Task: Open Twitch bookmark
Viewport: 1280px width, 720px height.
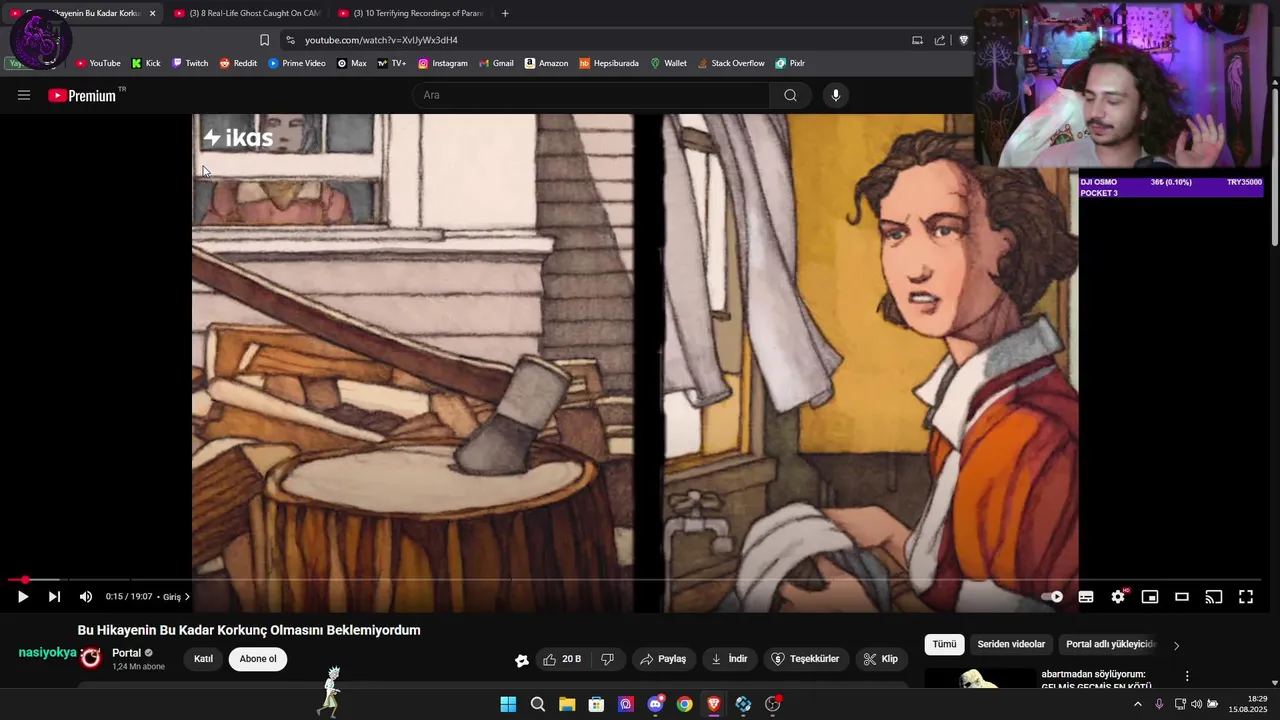Action: [x=190, y=63]
